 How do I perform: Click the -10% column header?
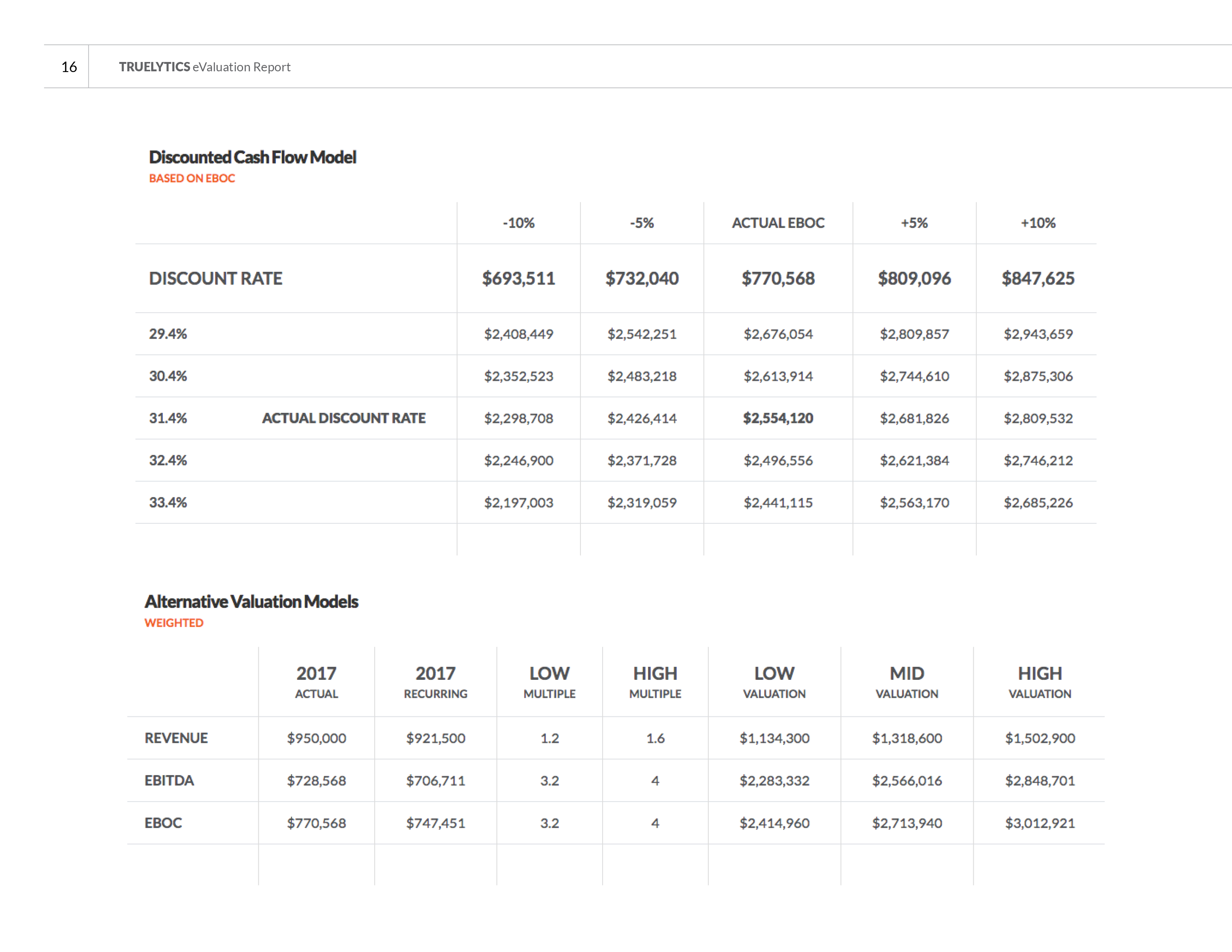point(519,223)
